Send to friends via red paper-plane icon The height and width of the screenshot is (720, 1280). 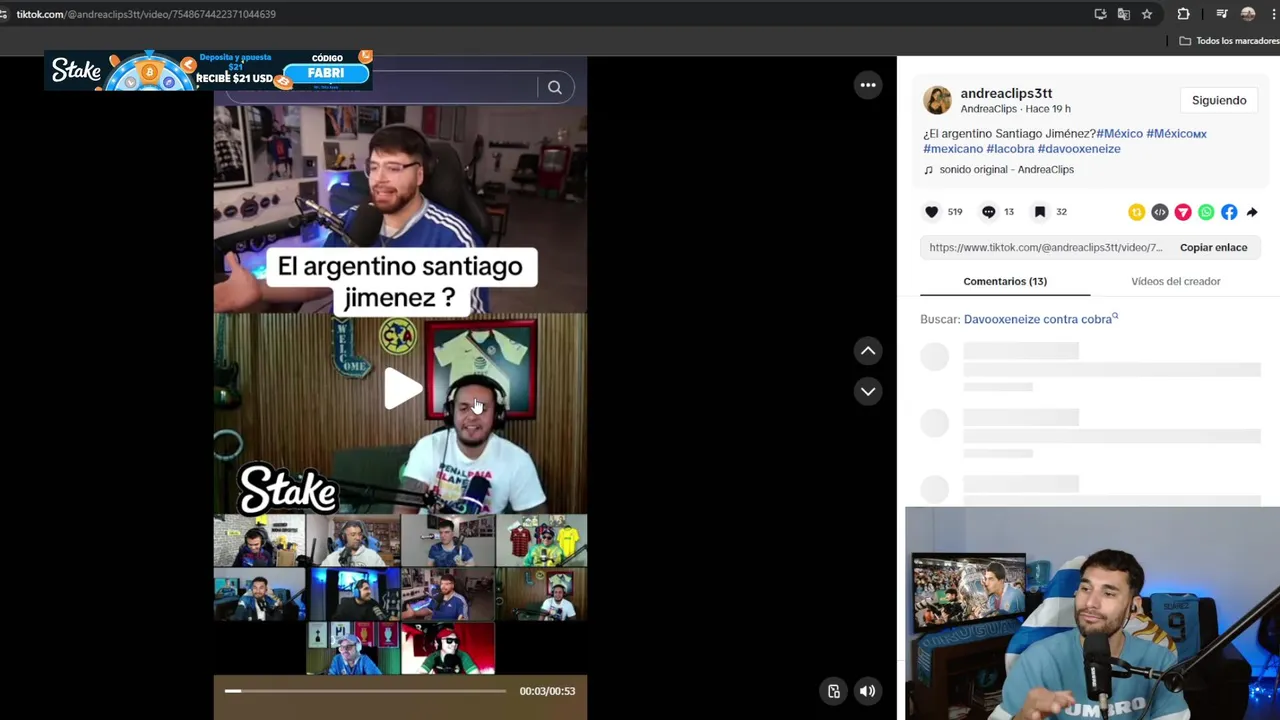1183,212
